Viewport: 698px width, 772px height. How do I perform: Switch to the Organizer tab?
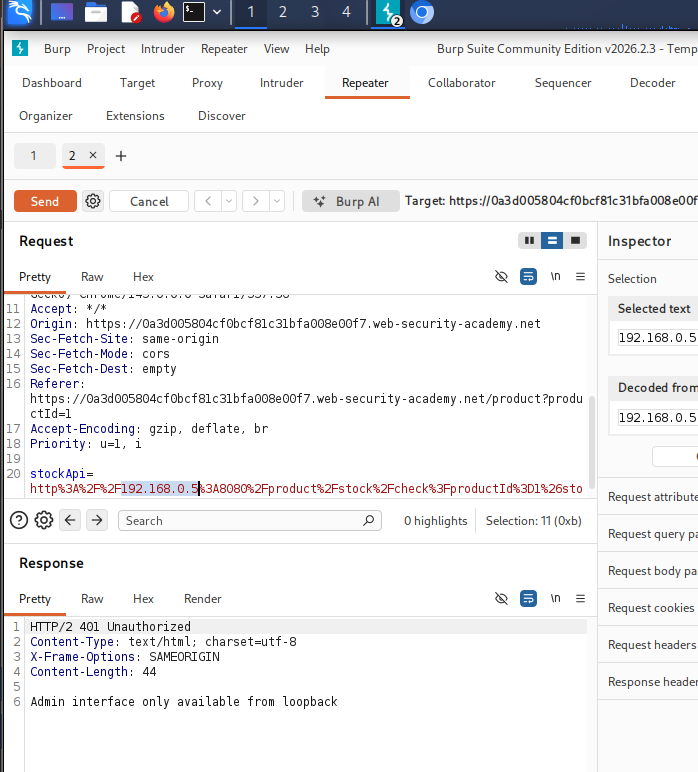tap(46, 116)
